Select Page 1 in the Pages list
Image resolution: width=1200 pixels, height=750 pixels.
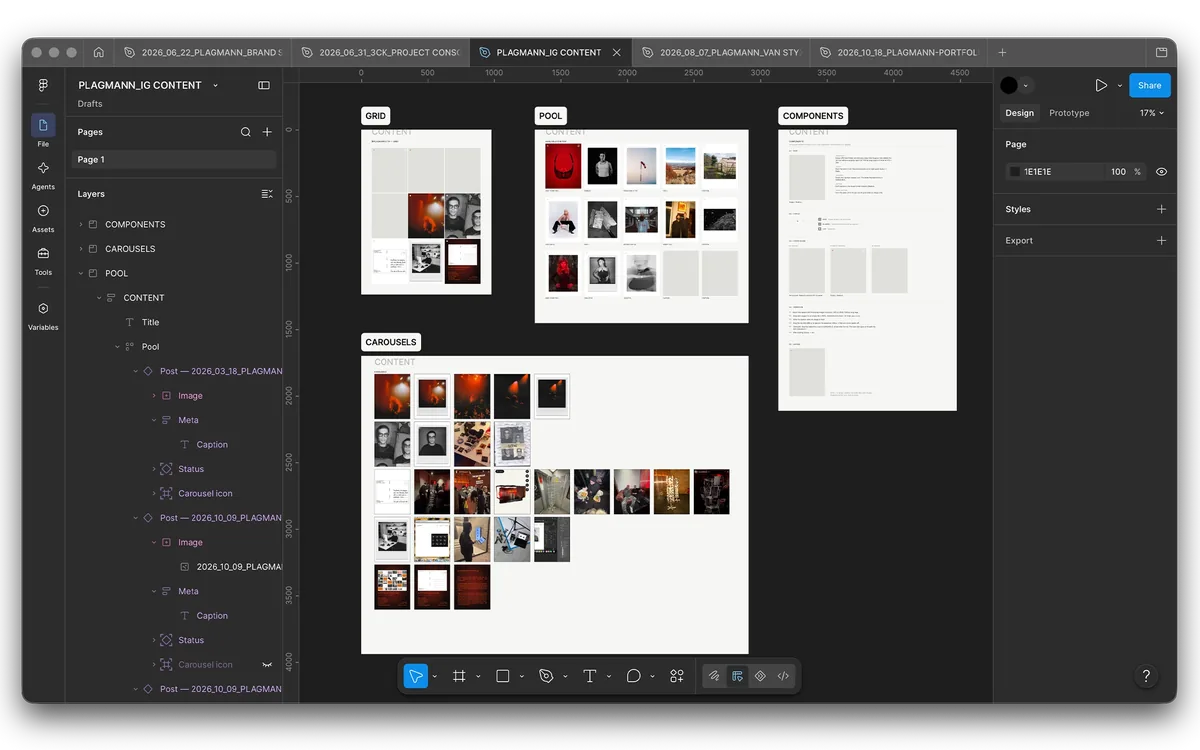coord(175,160)
